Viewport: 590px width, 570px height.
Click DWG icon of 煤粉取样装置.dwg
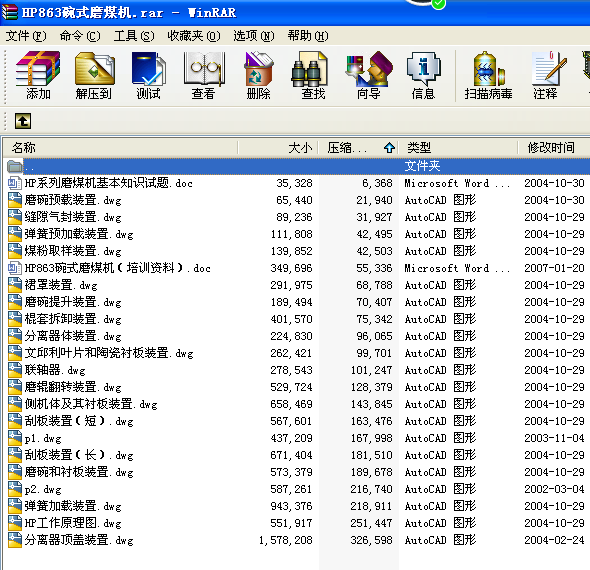pos(15,251)
